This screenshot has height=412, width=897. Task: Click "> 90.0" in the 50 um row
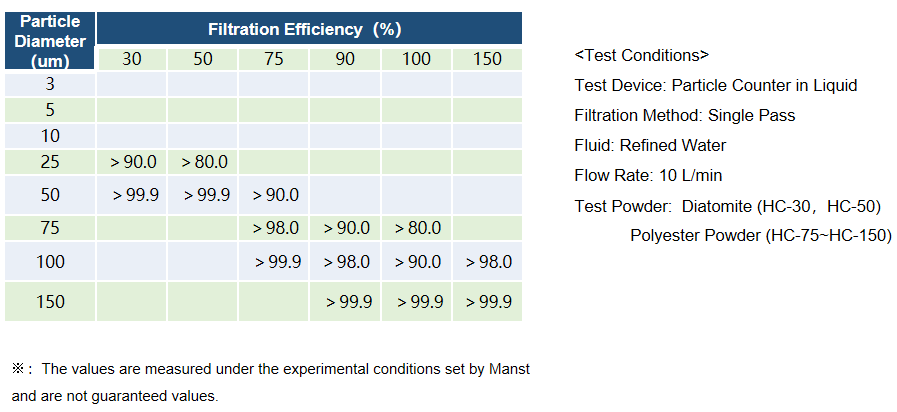(x=275, y=195)
